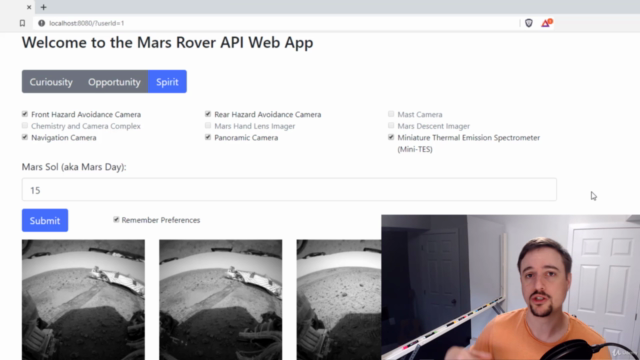The height and width of the screenshot is (360, 640).
Task: Click the Mars Sol input field
Action: [289, 190]
